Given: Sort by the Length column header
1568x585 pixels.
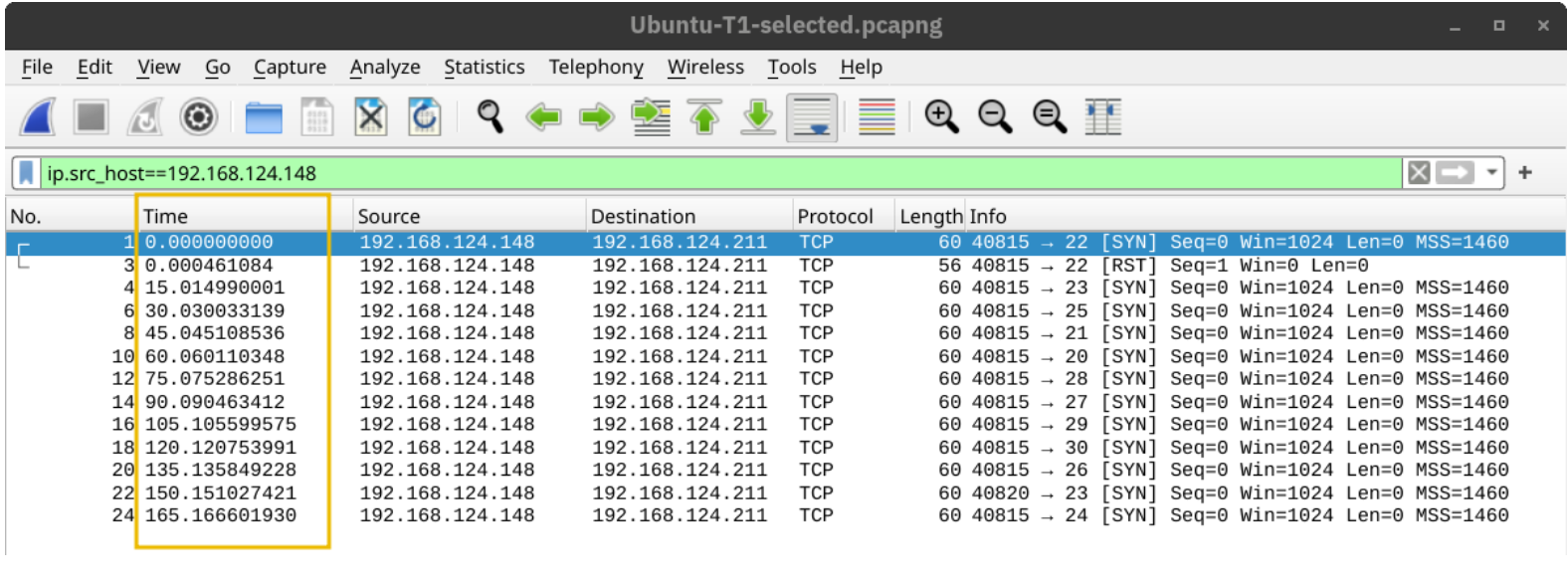Looking at the screenshot, I should coord(930,216).
